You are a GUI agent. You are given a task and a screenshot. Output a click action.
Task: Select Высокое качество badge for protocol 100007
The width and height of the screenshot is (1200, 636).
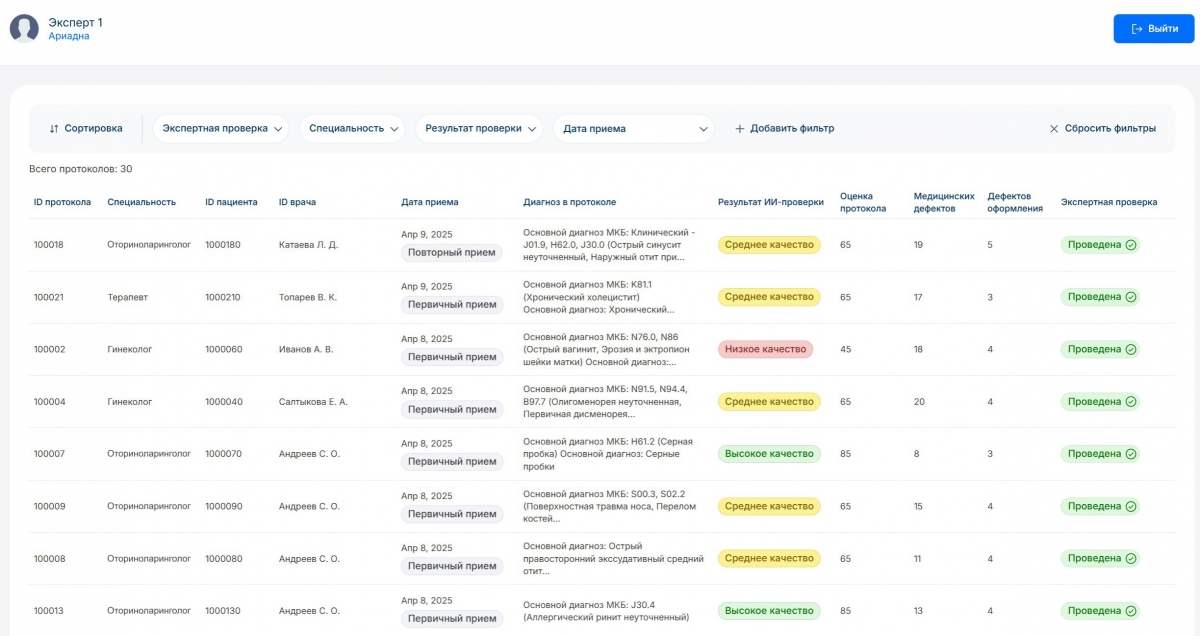tap(768, 454)
